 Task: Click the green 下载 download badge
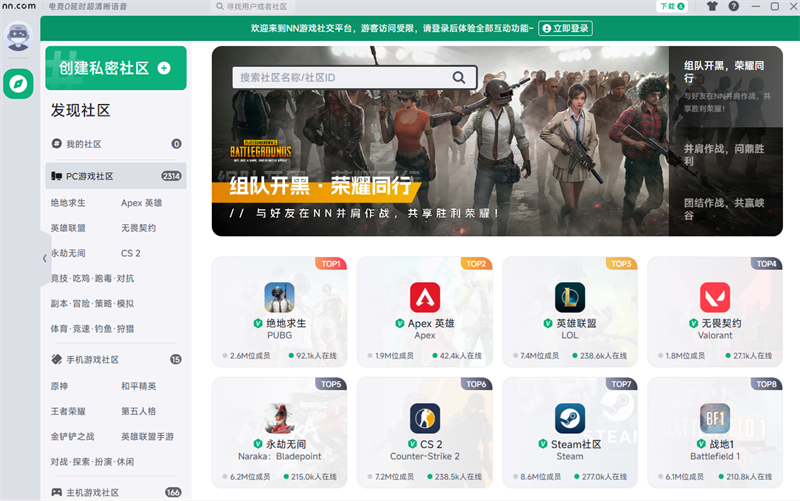tap(672, 6)
